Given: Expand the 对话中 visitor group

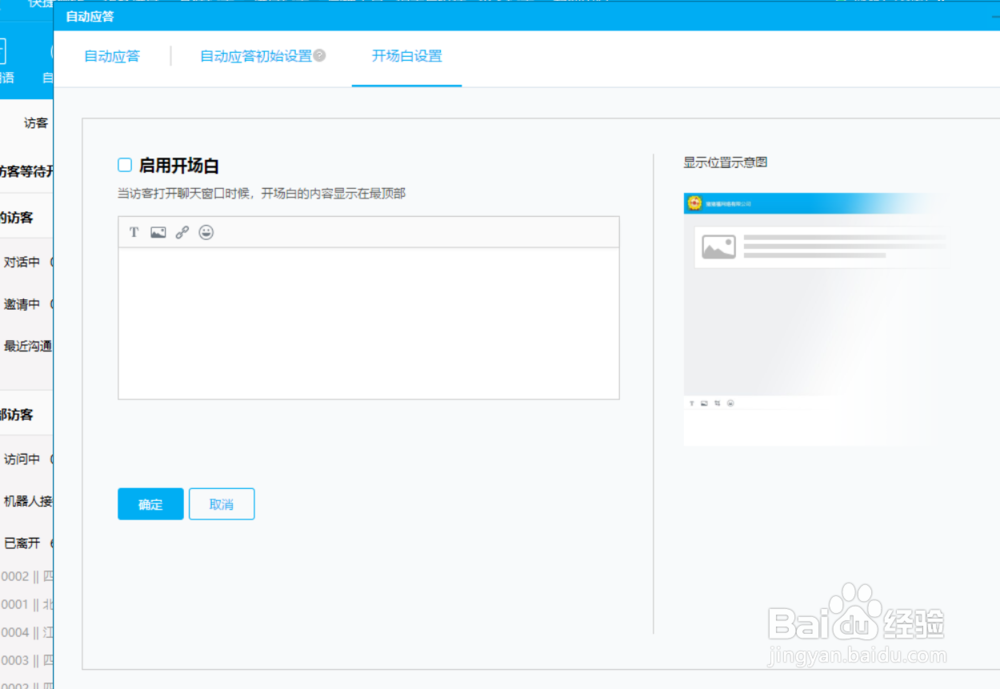Looking at the screenshot, I should [x=21, y=262].
